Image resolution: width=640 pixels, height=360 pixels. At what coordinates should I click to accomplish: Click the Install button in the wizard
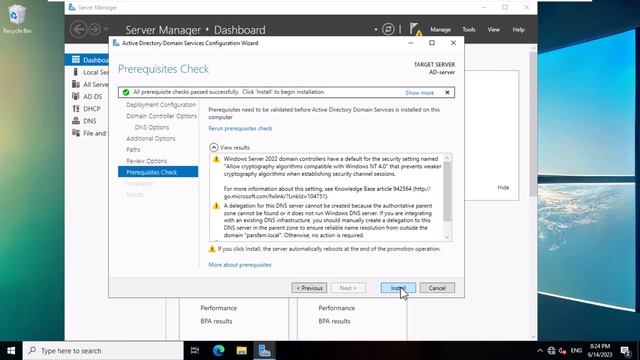398,288
